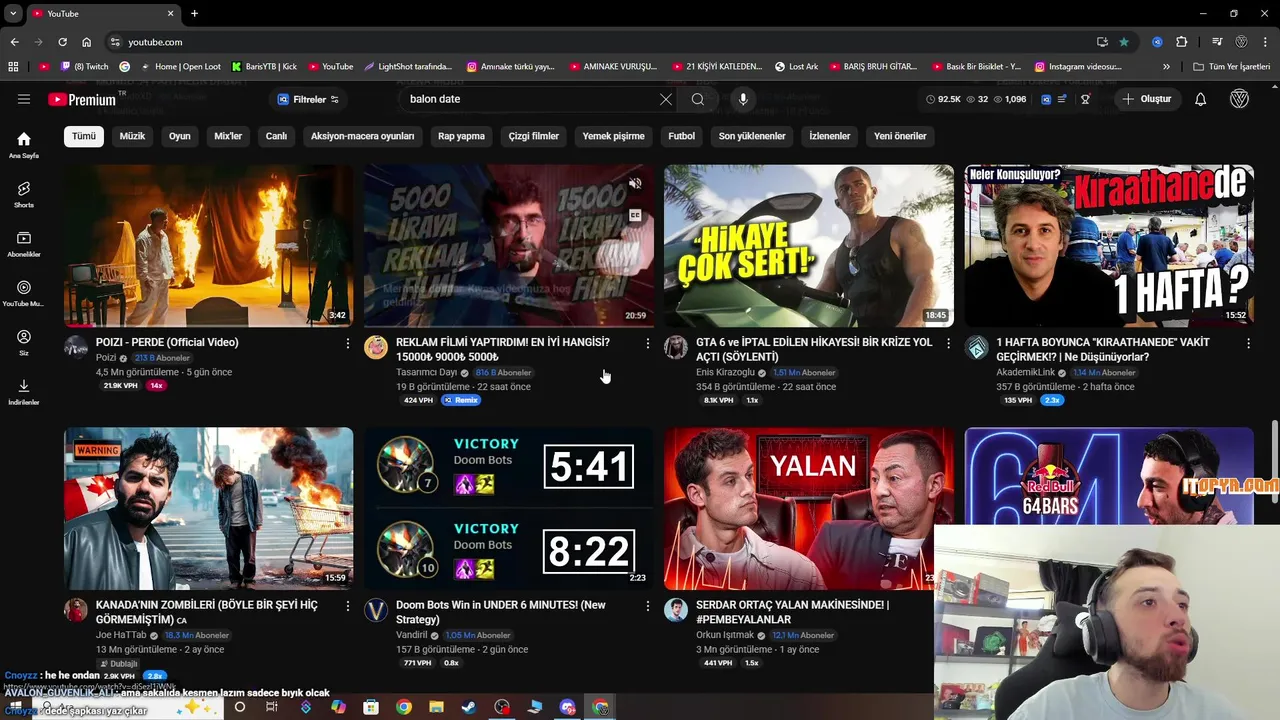Viewport: 1280px width, 720px height.
Task: Open more options for Doom Bots video
Action: 648,606
